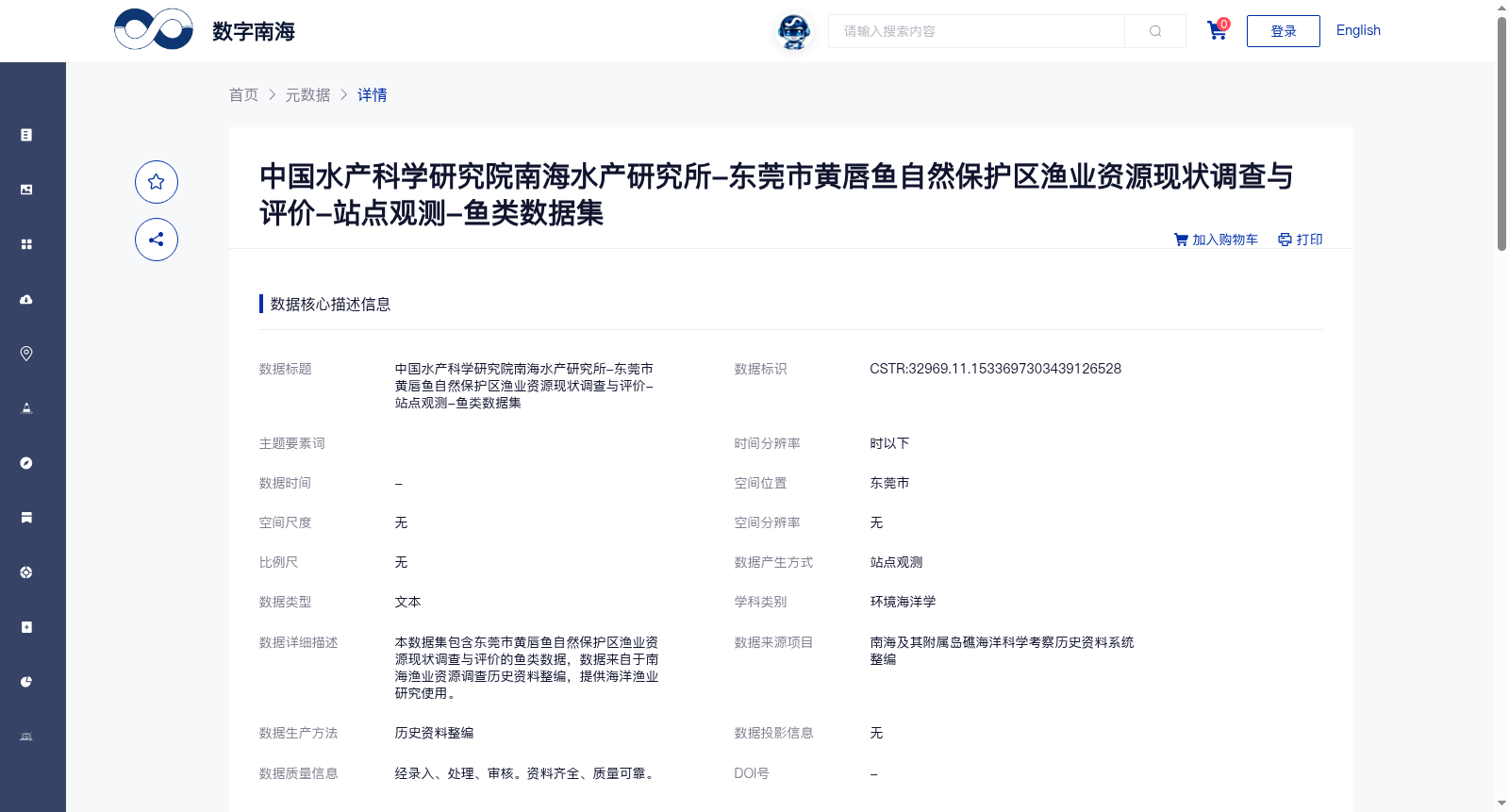Click the 空间分辨率 label
1509x812 pixels.
coord(767,522)
